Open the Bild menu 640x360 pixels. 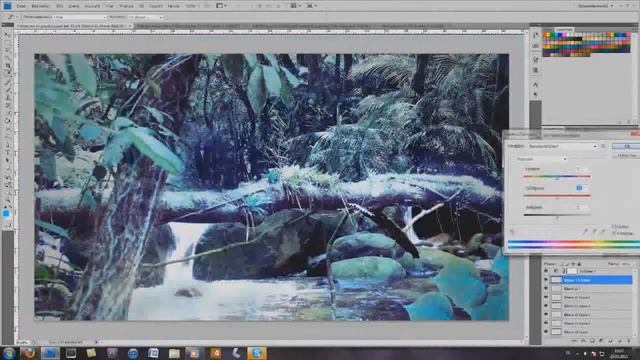pyautogui.click(x=60, y=6)
